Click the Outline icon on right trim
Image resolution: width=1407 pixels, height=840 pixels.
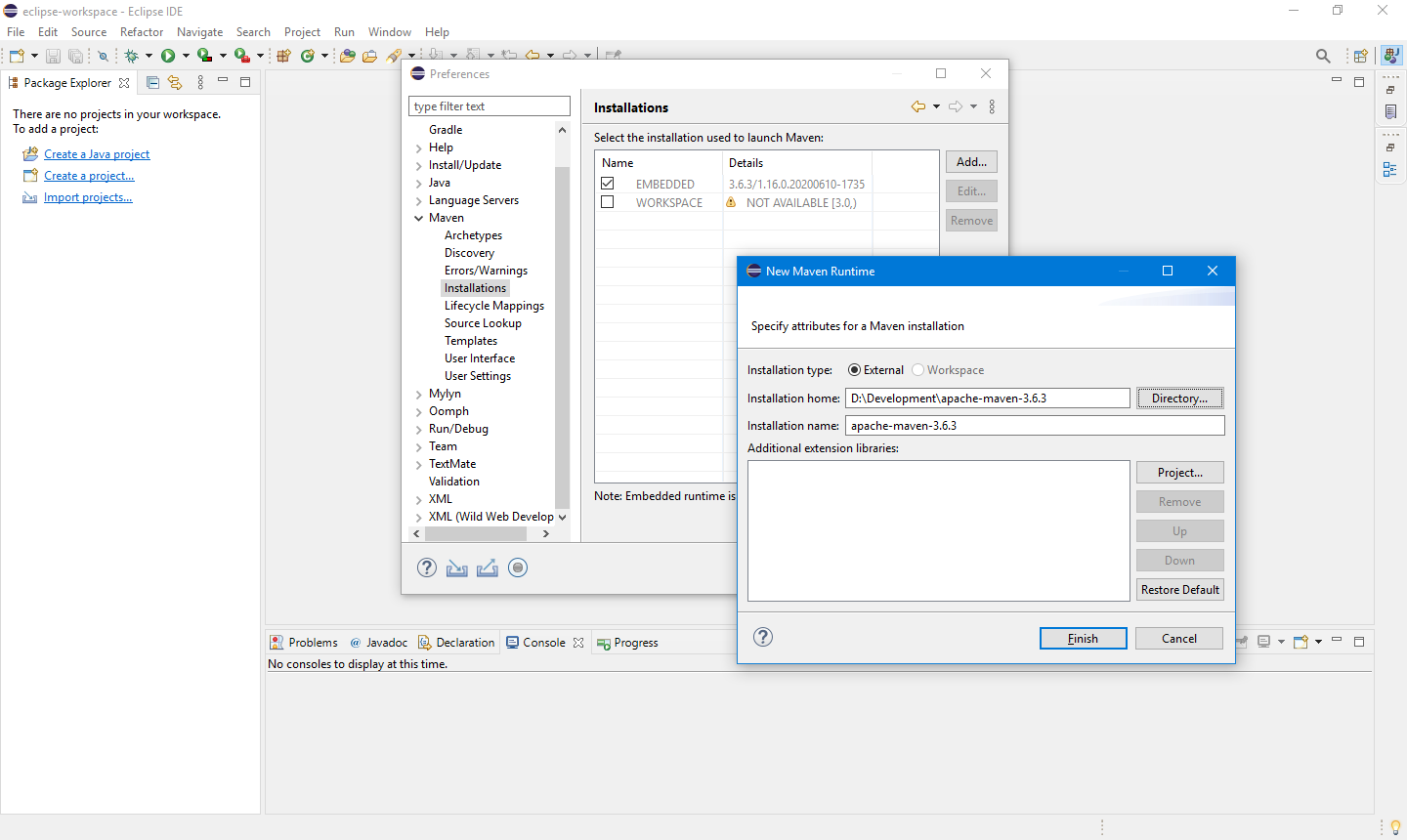[1390, 170]
